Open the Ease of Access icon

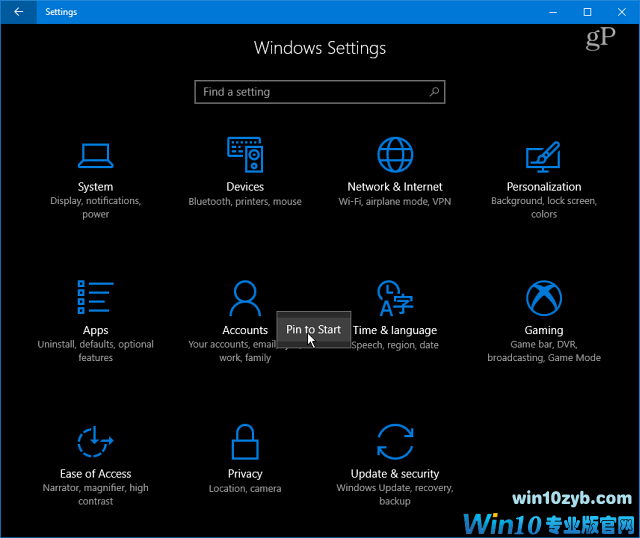pyautogui.click(x=95, y=442)
